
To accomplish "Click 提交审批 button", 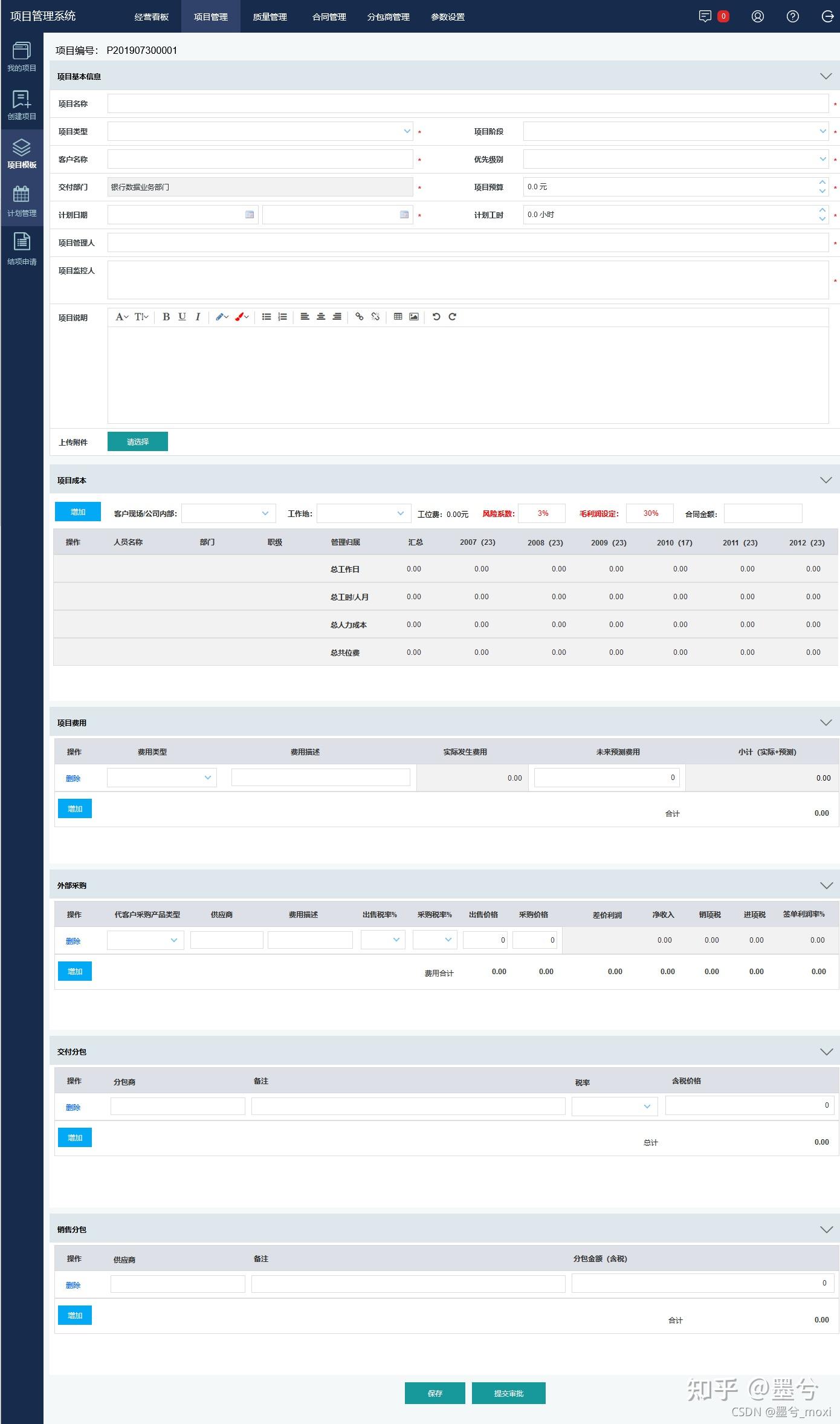I will [x=509, y=1393].
